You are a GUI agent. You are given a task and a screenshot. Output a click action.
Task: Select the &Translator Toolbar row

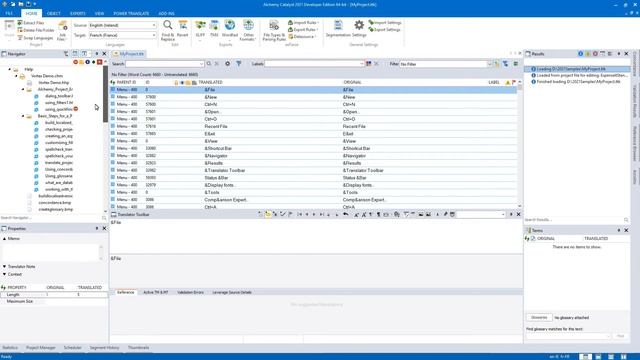313,171
